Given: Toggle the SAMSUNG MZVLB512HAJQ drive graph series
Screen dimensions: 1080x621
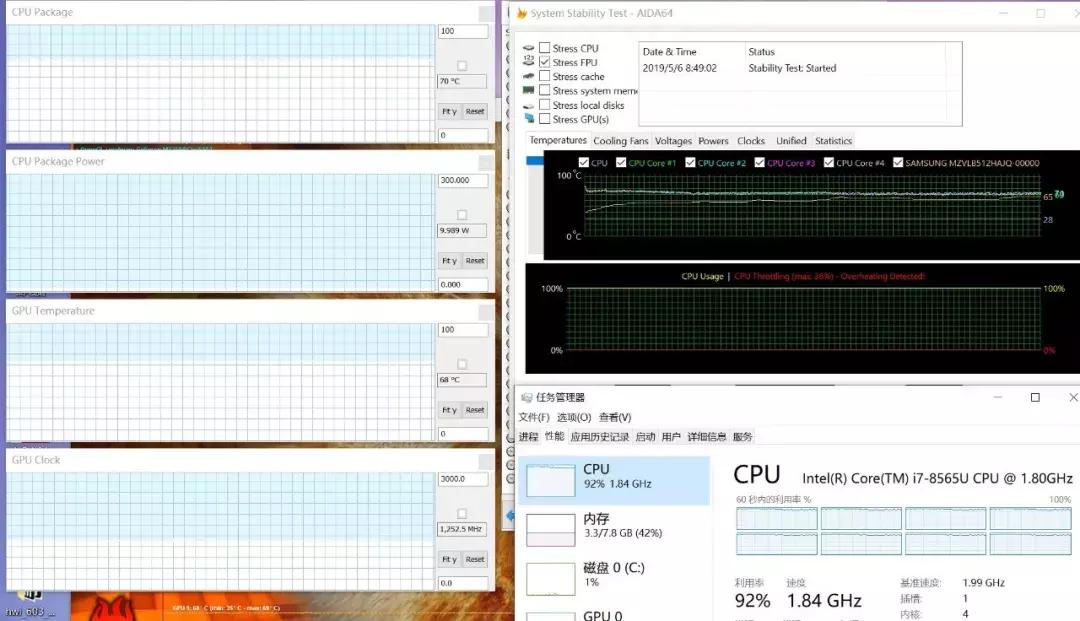Looking at the screenshot, I should [899, 162].
